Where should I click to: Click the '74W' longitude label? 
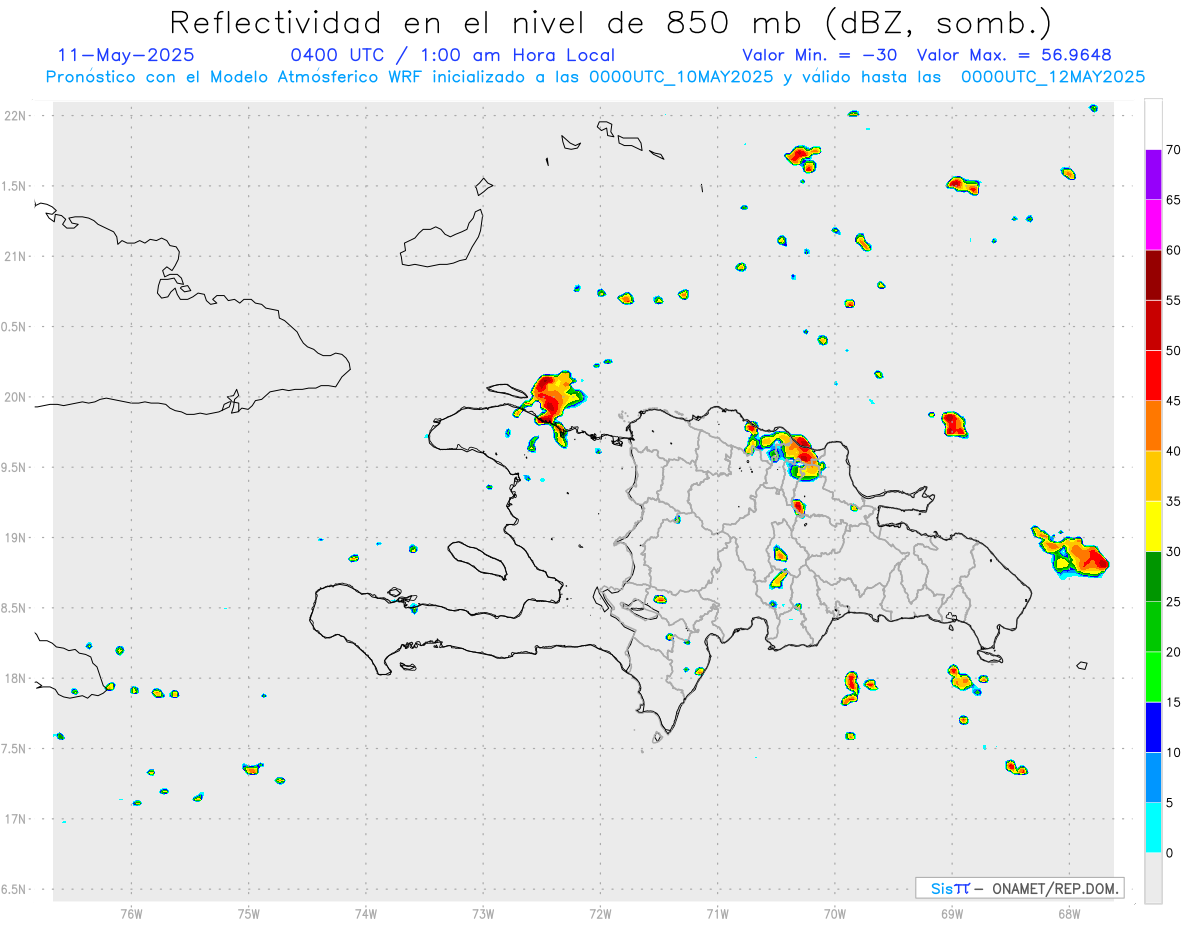point(366,914)
